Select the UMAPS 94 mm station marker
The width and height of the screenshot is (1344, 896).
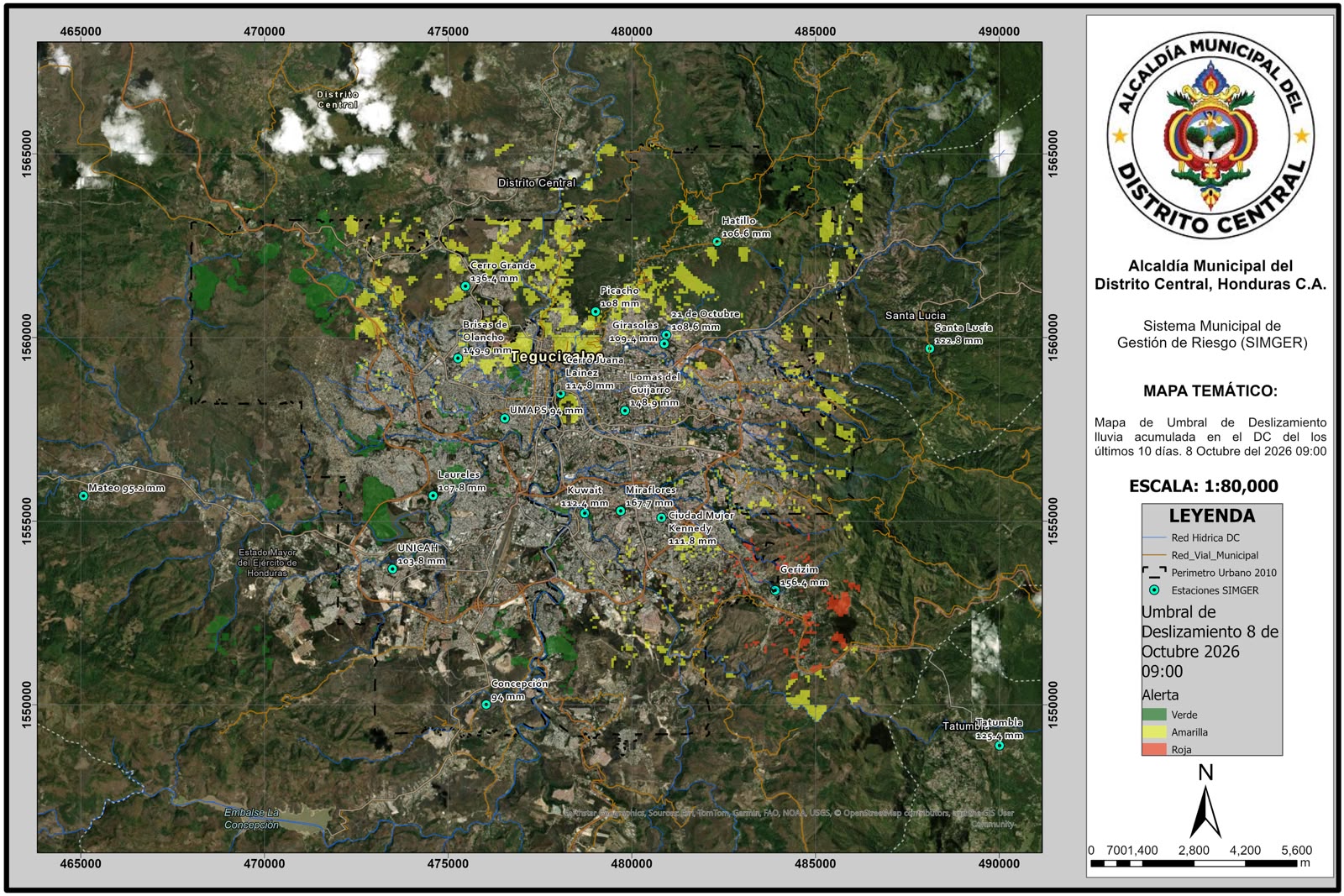(505, 418)
